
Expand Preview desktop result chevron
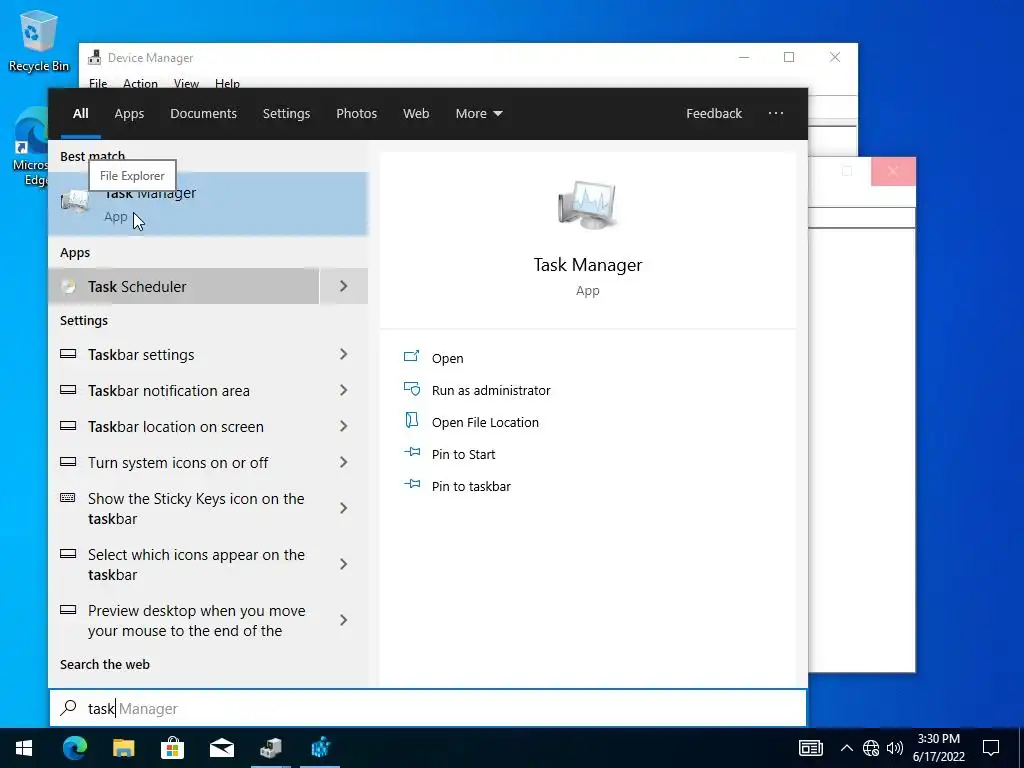(344, 620)
